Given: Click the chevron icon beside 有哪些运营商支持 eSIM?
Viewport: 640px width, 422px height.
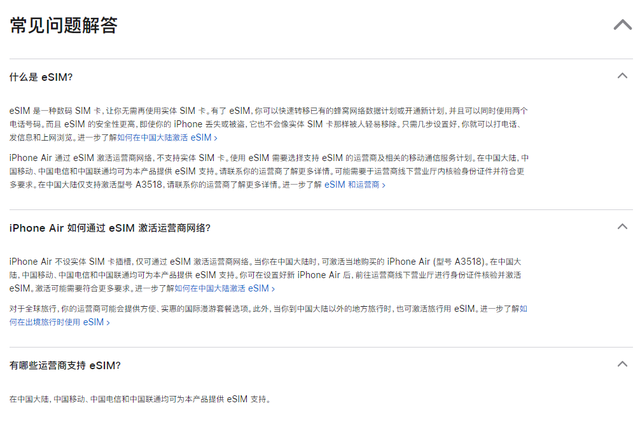Looking at the screenshot, I should [x=622, y=365].
